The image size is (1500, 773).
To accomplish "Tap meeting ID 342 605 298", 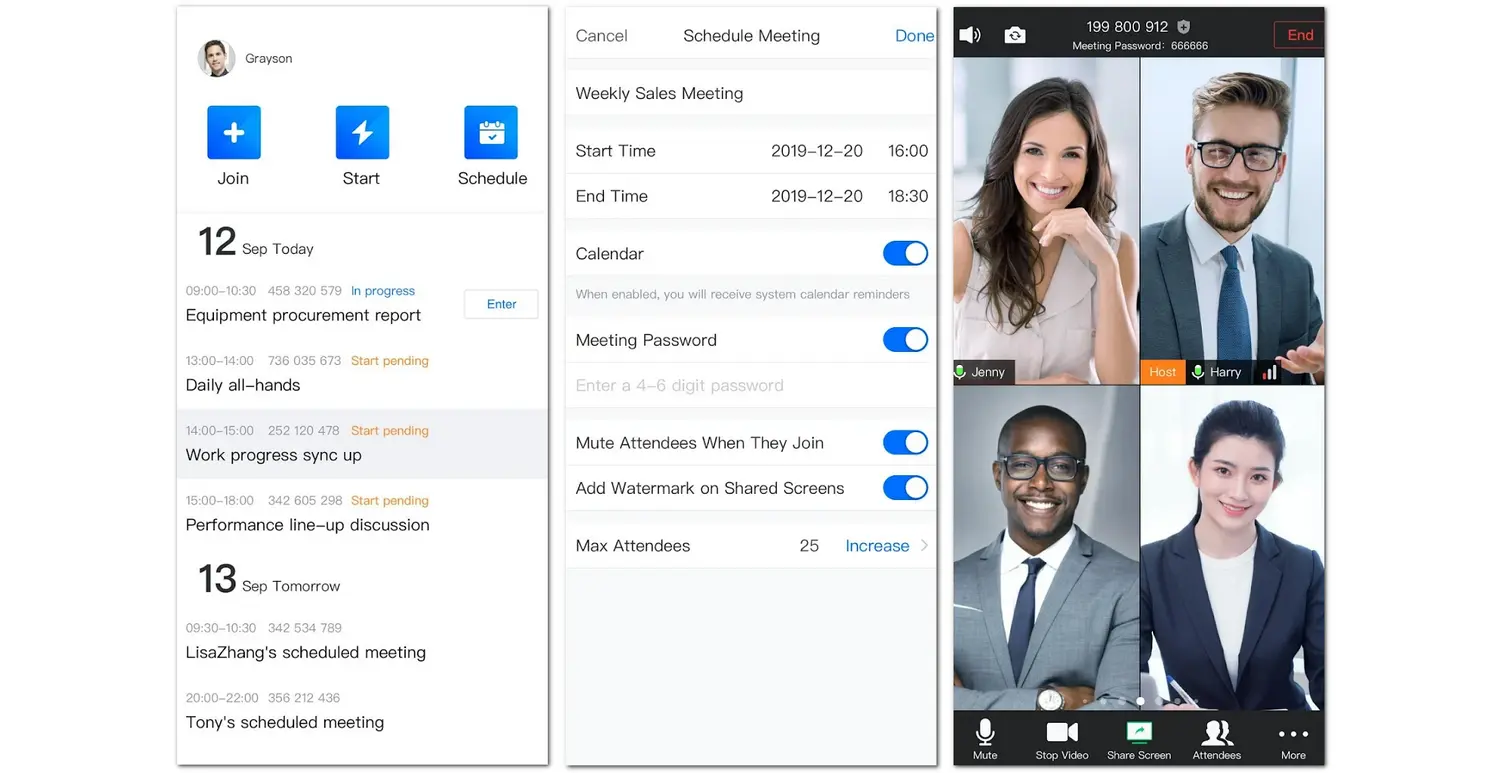I will [305, 501].
